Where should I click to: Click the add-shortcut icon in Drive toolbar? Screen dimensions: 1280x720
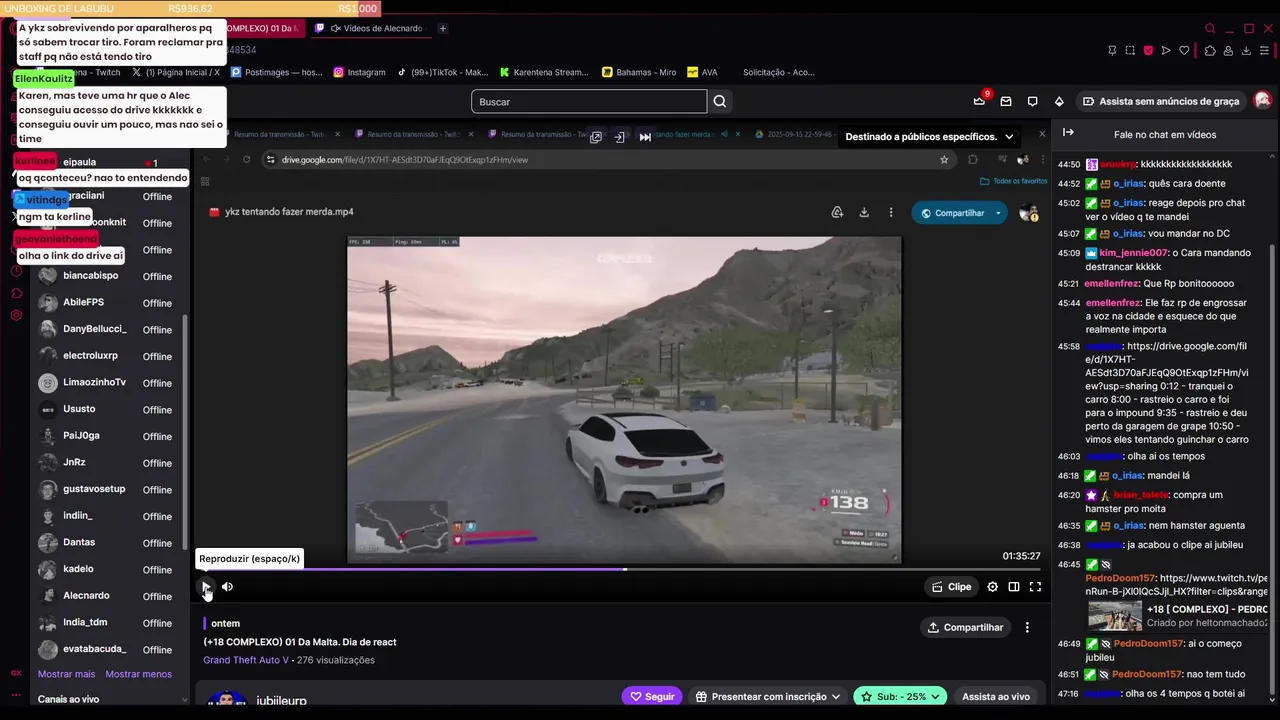point(837,212)
